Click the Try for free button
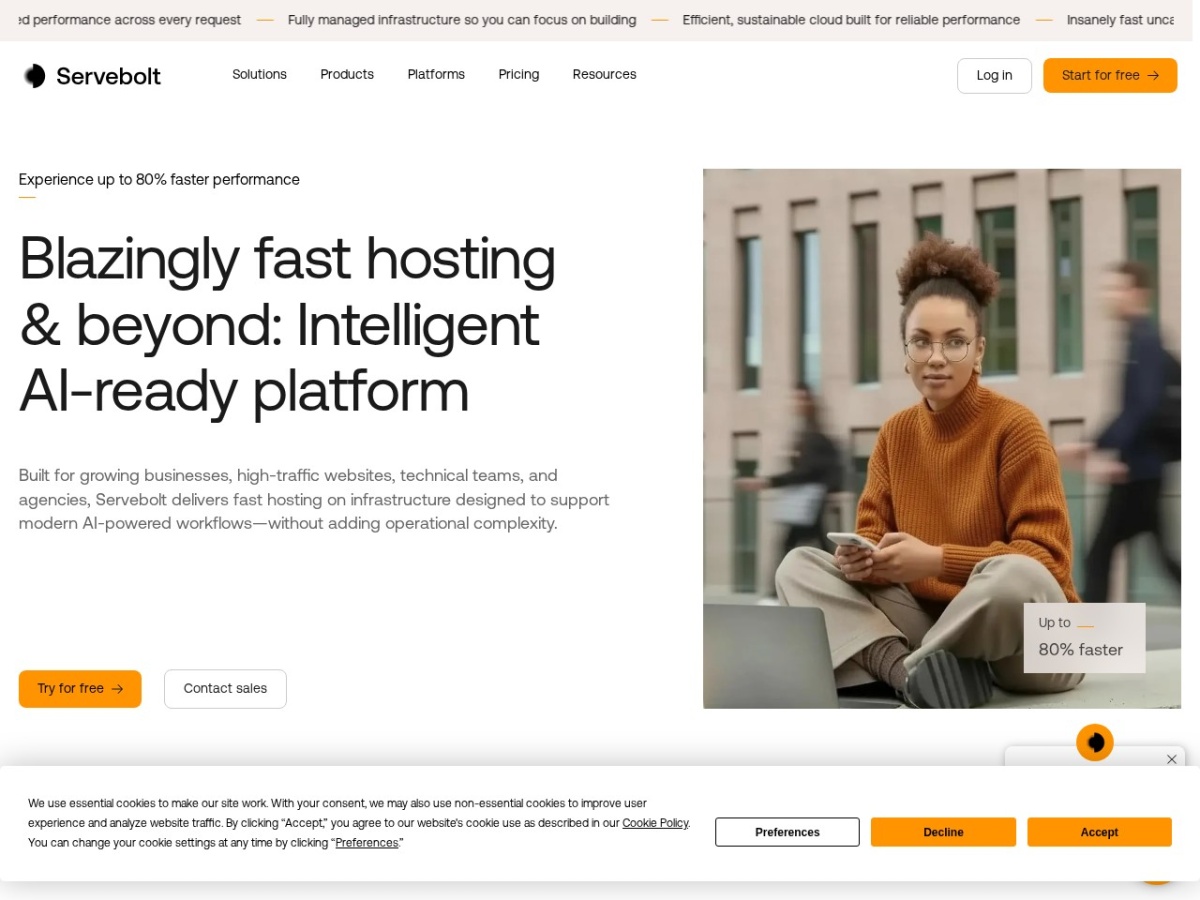Screen dimensions: 1200x900 [x=80, y=689]
